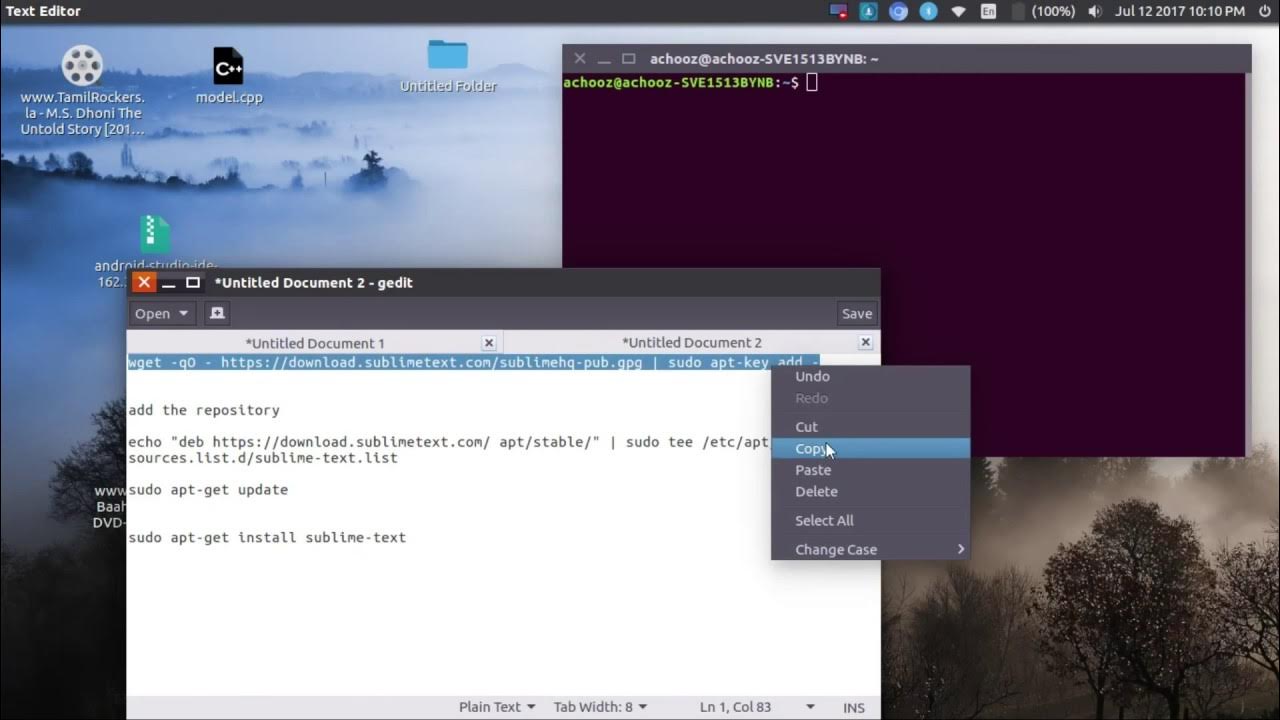Maximize the gedit window
This screenshot has height=720, width=1280.
coord(193,283)
